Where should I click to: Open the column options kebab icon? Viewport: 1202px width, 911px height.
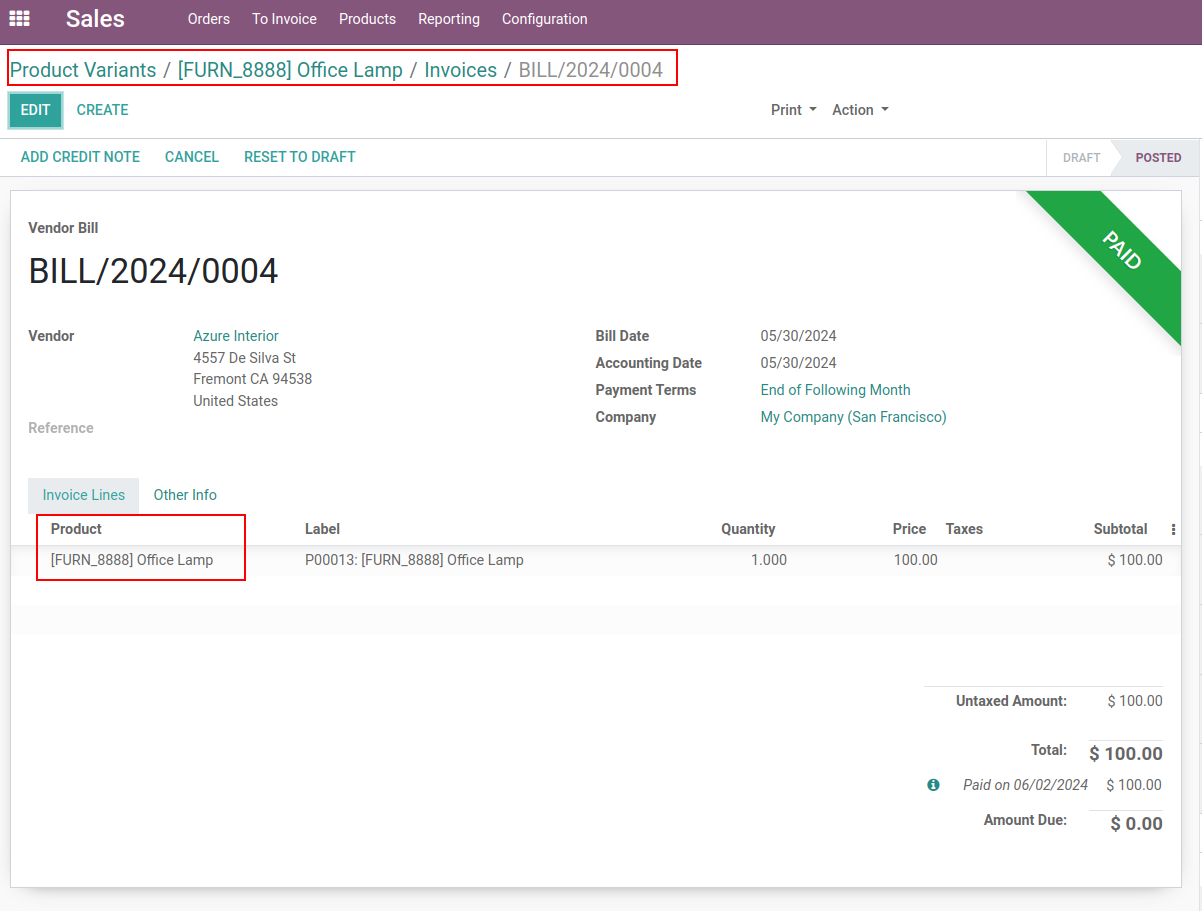coord(1173,530)
